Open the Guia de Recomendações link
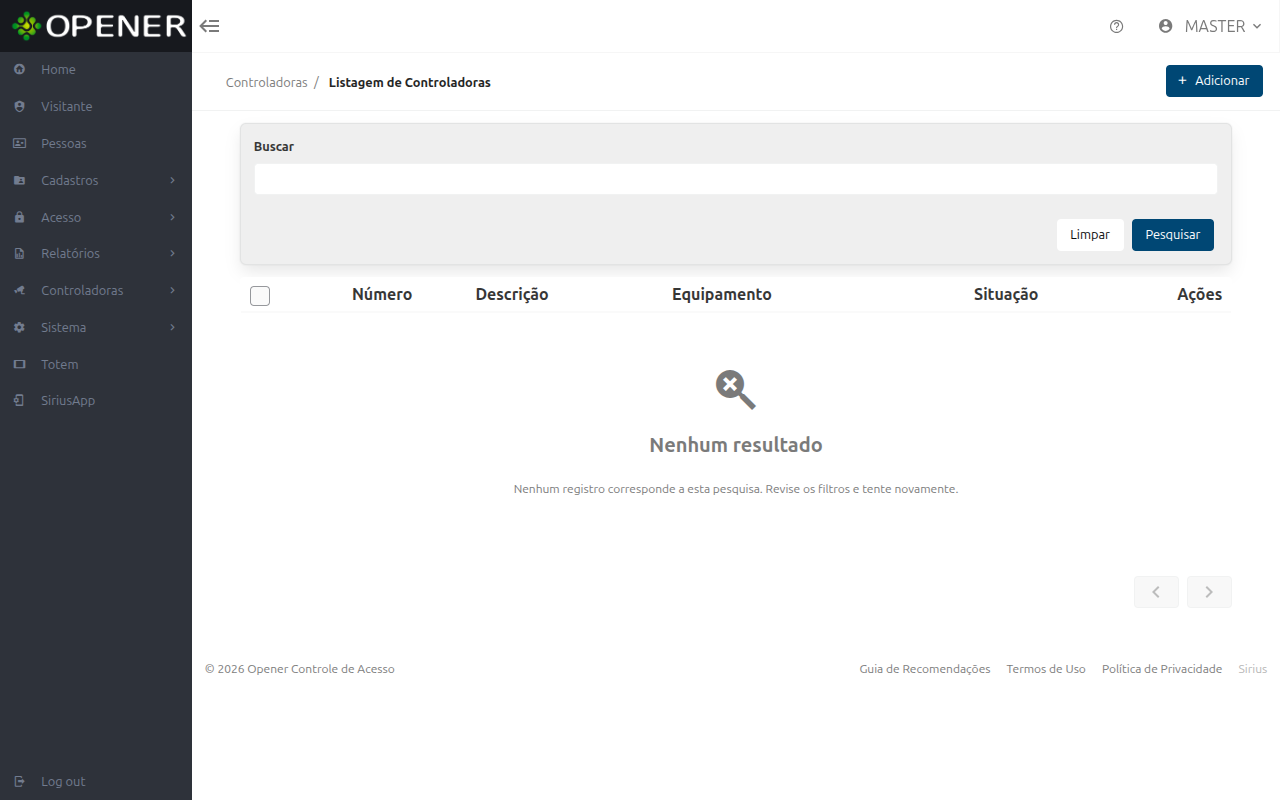 (925, 669)
